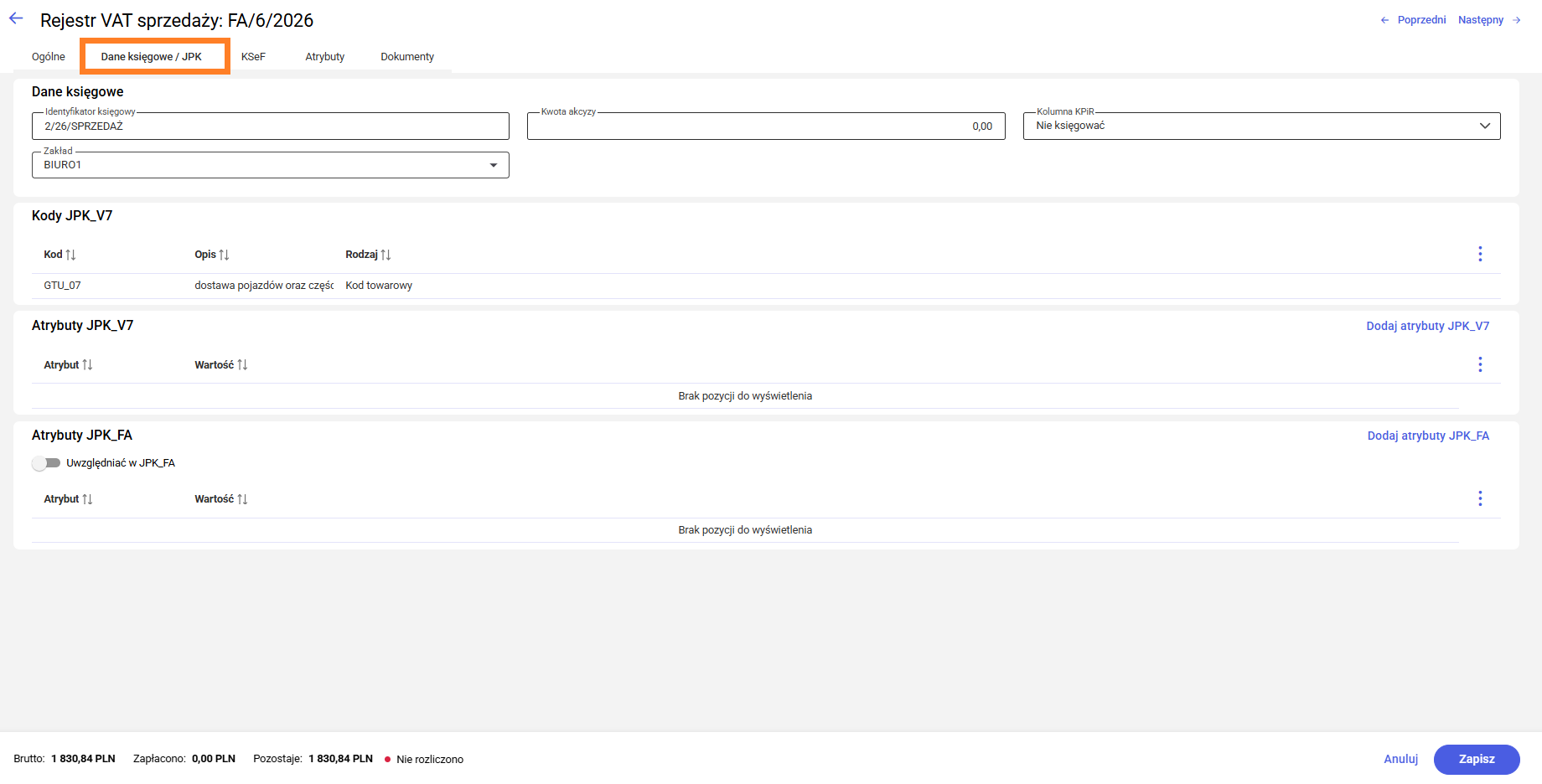Save the record with Zapisz

coord(1477,759)
